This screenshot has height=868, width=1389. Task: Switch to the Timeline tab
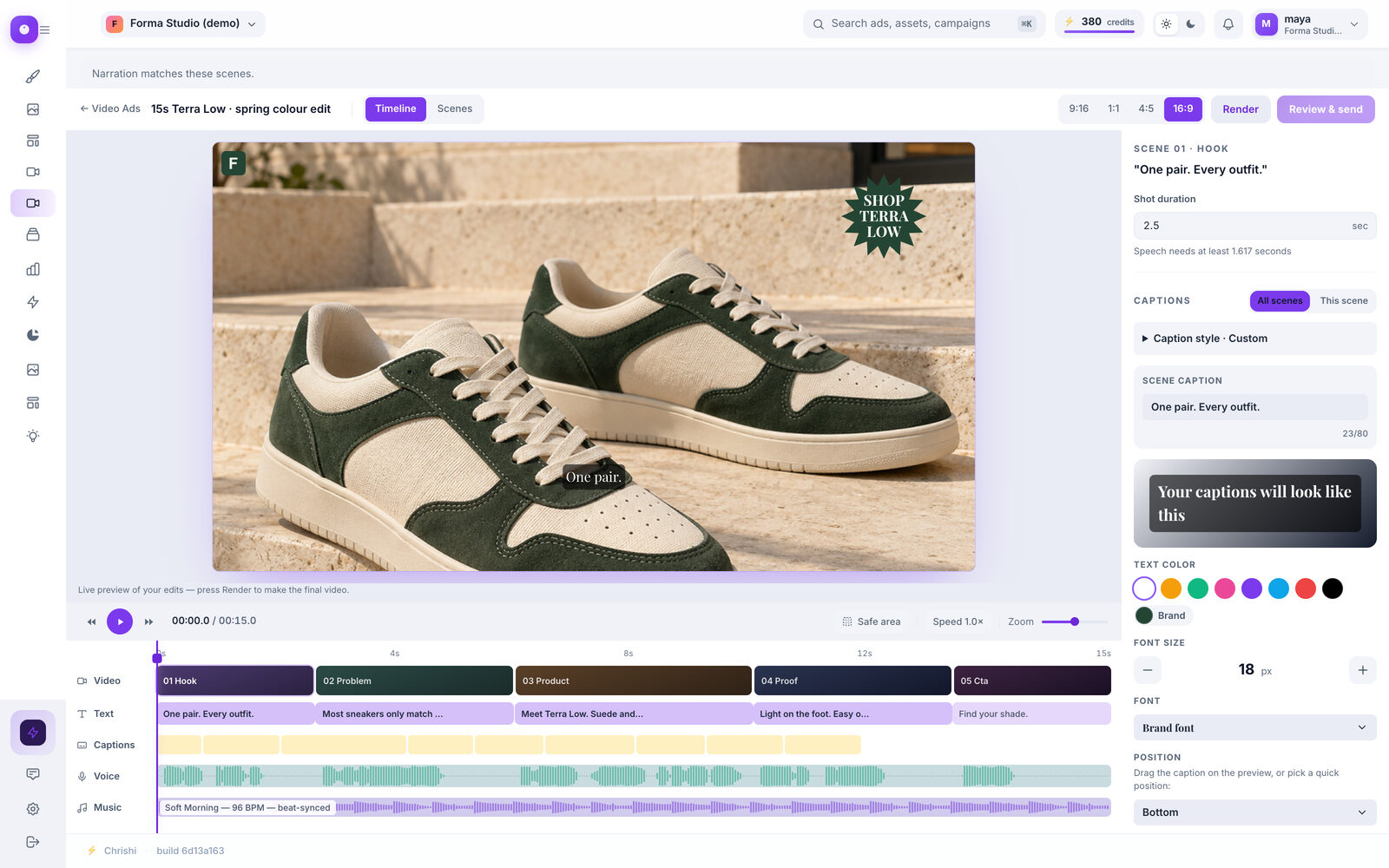click(x=396, y=109)
